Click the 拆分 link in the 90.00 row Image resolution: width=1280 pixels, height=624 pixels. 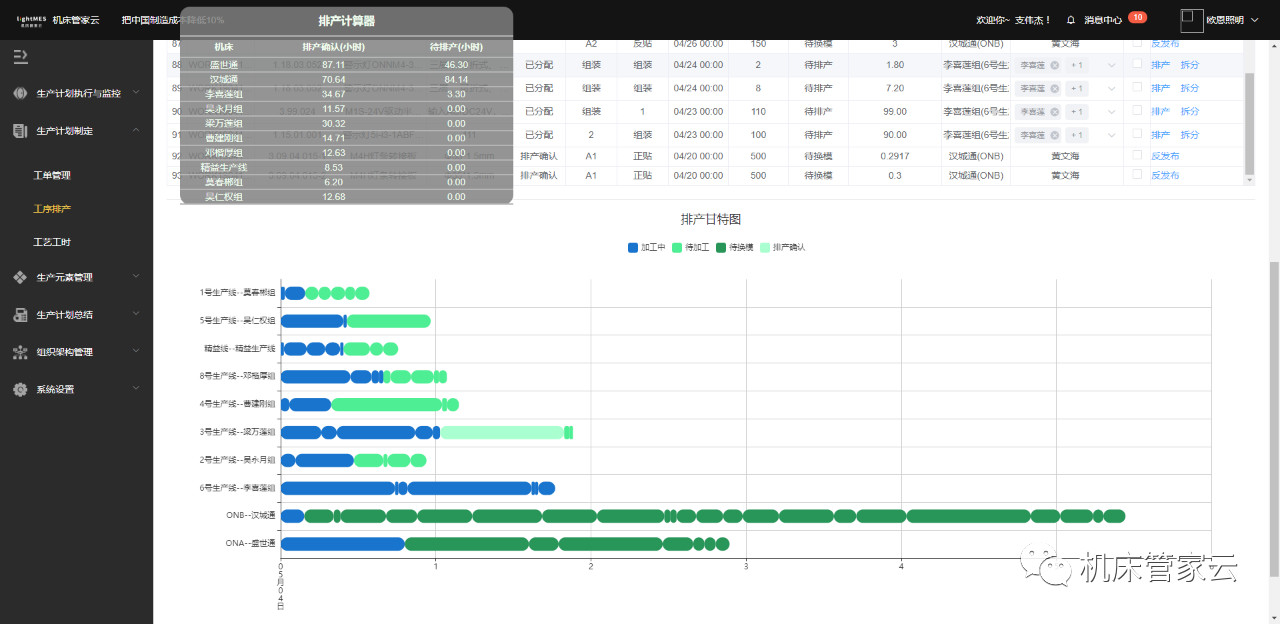coord(1189,135)
